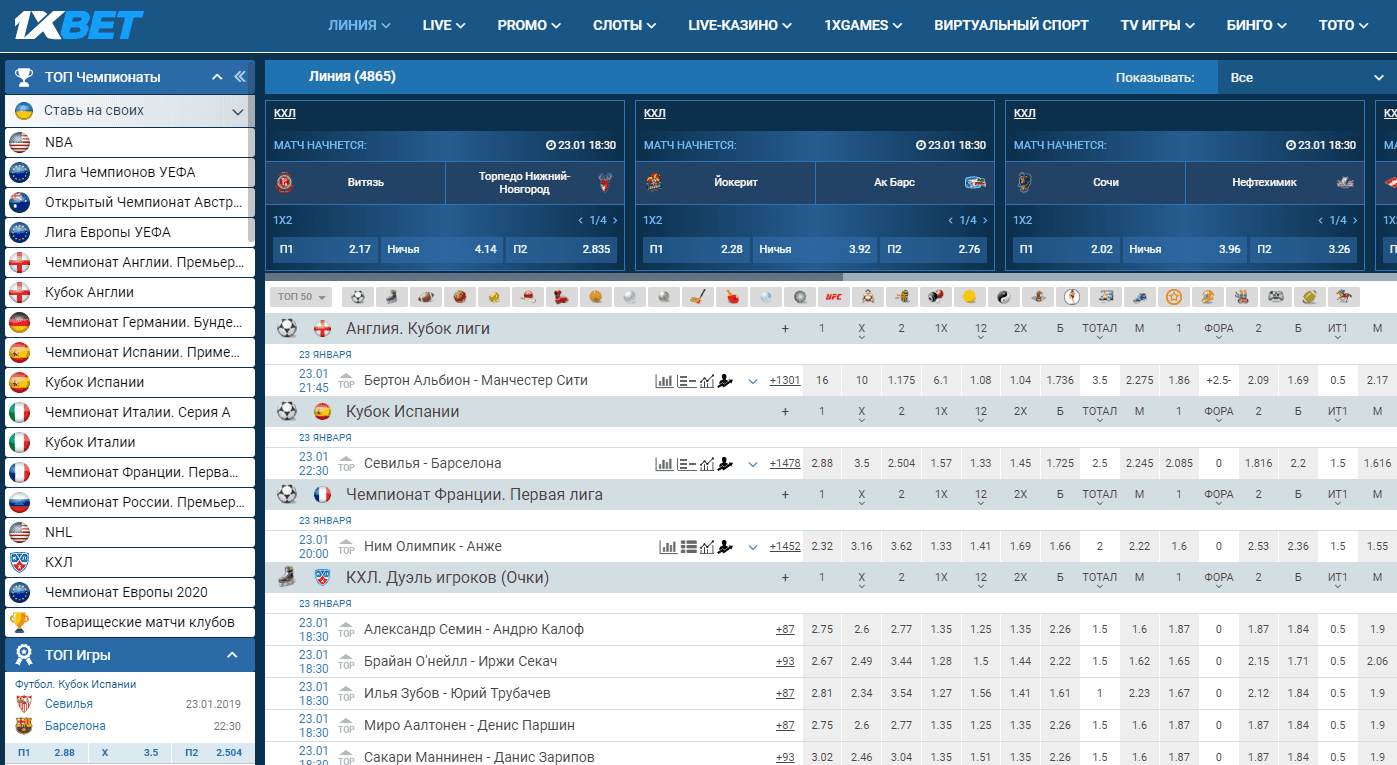Open the ЛИНИЯ menu
This screenshot has width=1397, height=765.
coord(359,25)
